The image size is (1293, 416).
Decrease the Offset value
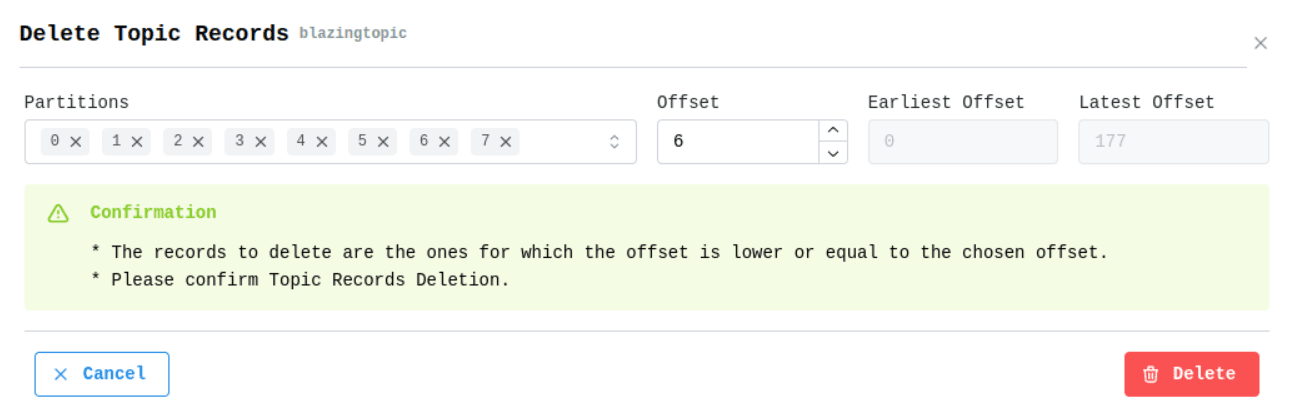click(833, 153)
